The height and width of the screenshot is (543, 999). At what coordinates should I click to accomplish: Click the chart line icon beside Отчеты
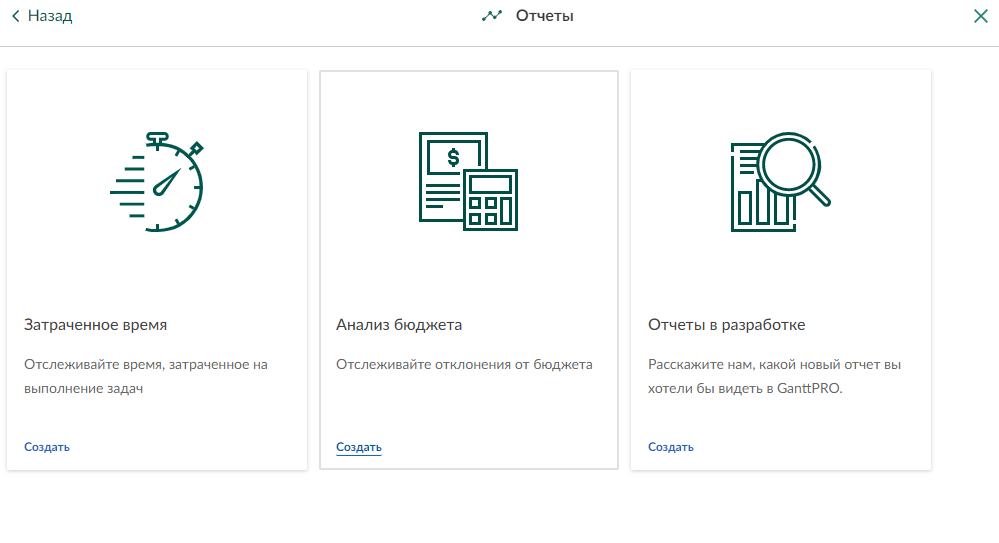tap(492, 16)
